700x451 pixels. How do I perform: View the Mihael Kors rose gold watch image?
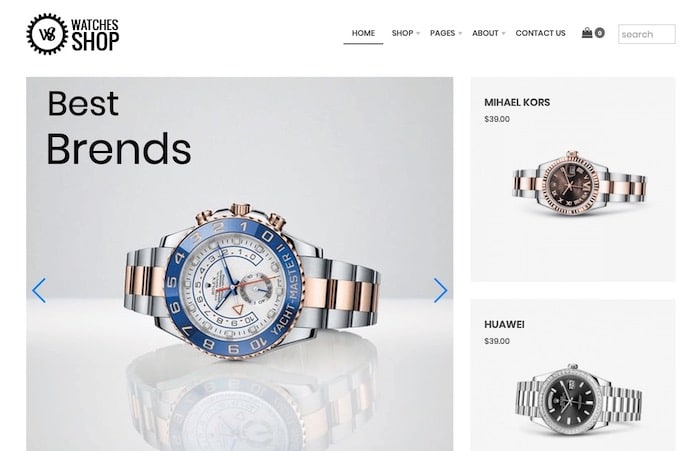click(579, 184)
